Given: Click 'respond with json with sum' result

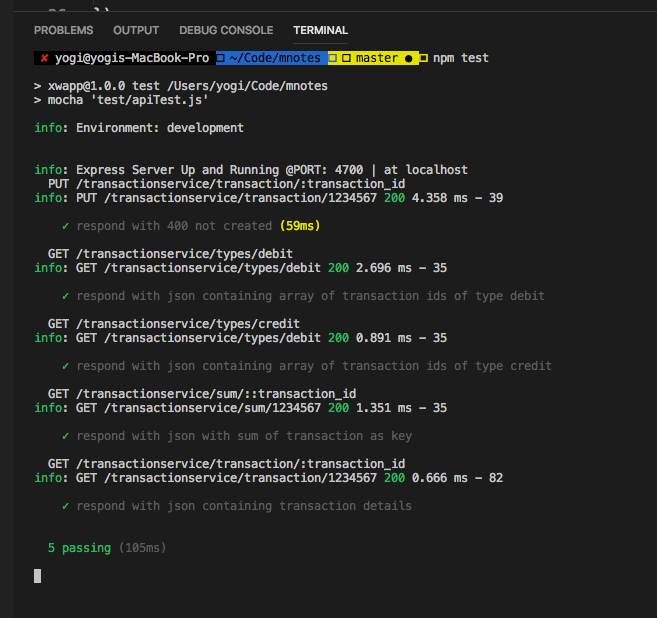Looking at the screenshot, I should click(244, 436).
